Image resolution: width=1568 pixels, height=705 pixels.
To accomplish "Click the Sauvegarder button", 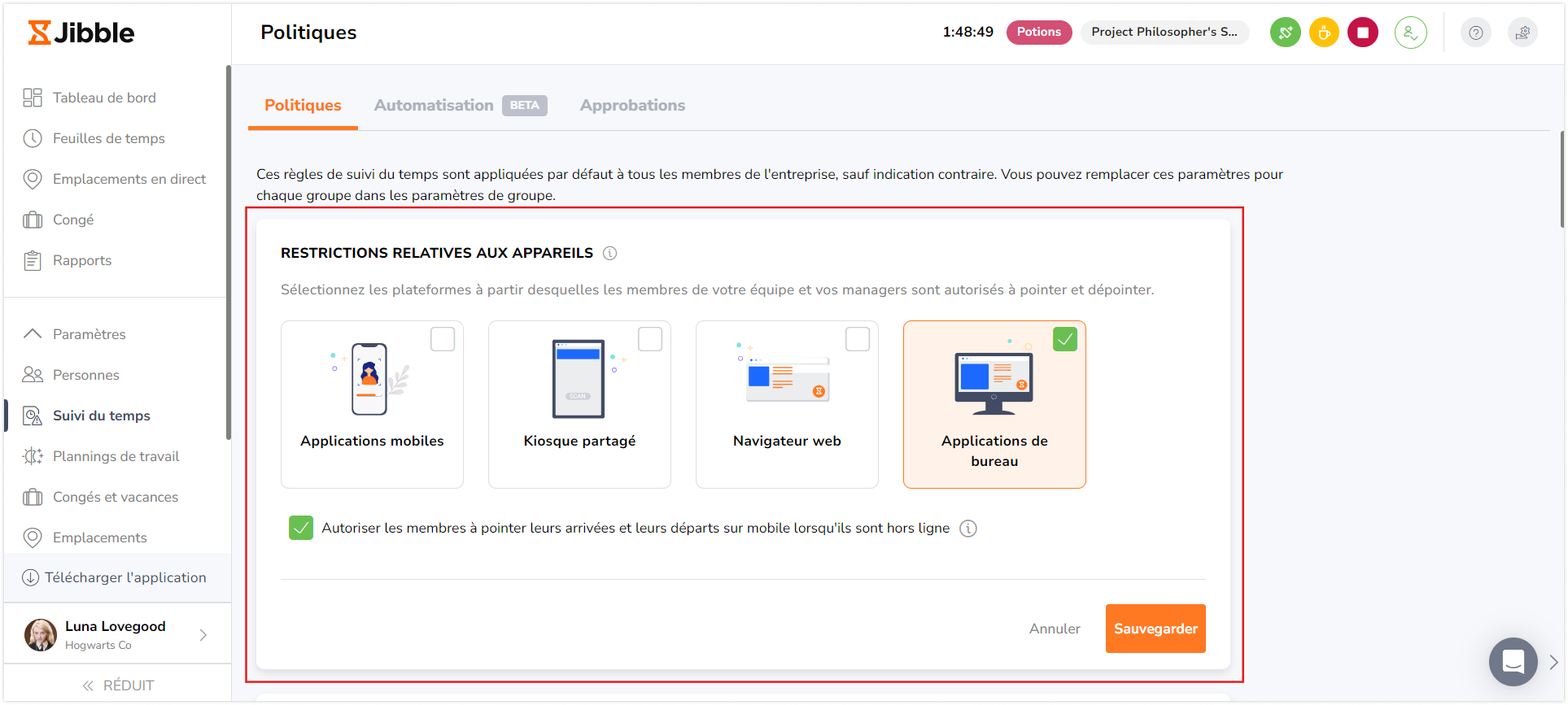I will [1155, 629].
